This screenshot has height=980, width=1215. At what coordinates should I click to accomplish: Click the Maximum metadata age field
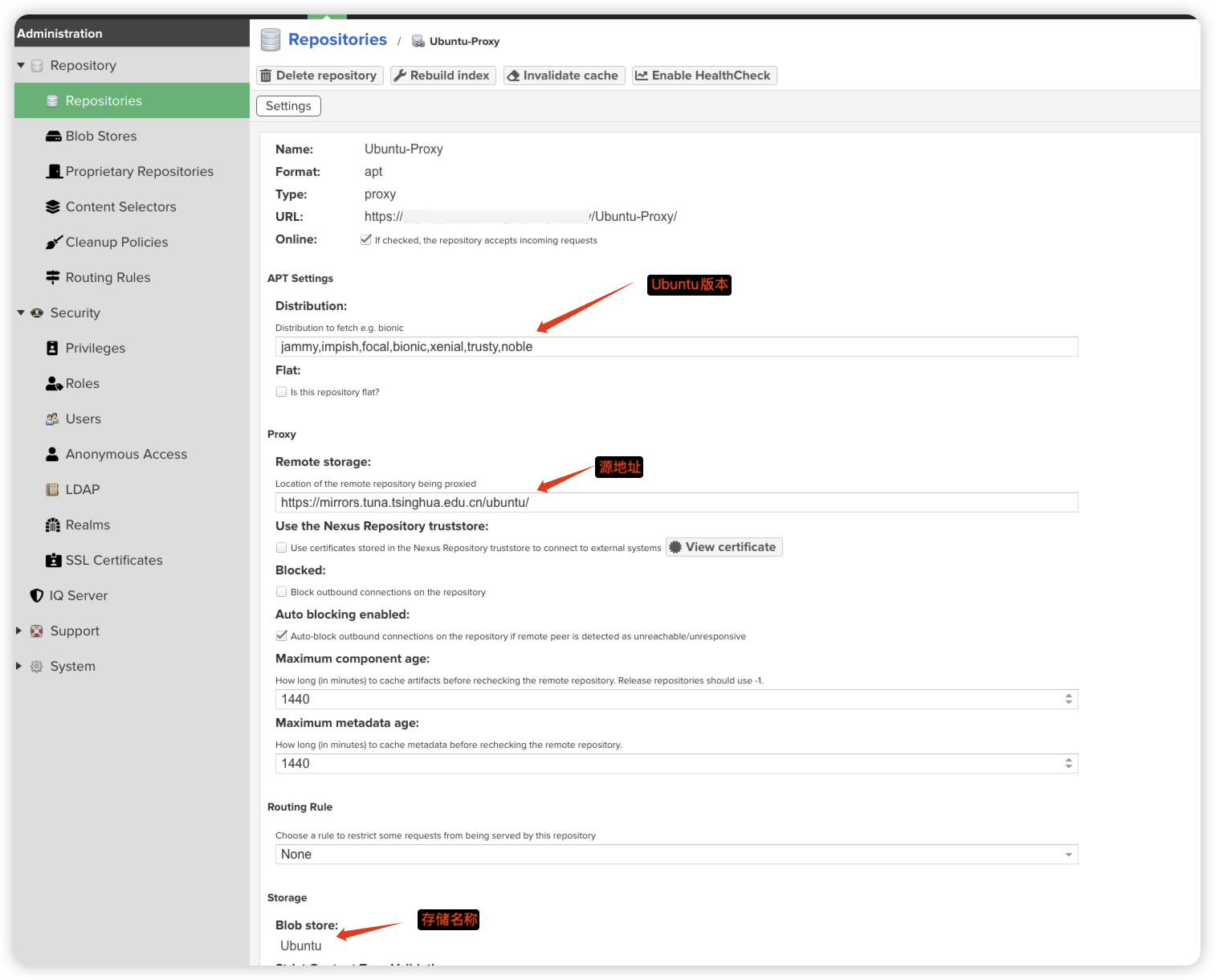(x=676, y=764)
